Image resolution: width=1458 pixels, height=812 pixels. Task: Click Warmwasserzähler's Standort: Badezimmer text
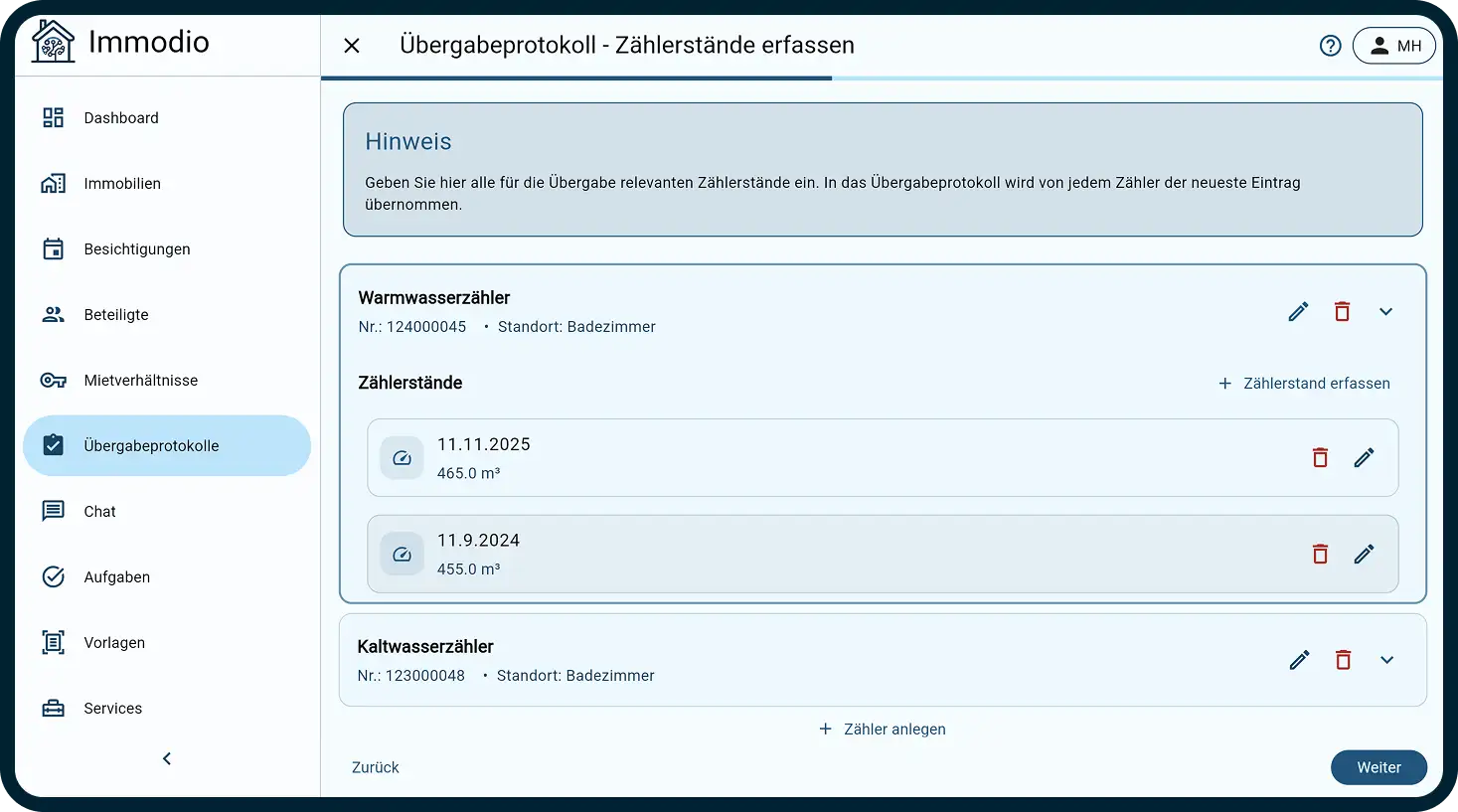click(x=576, y=326)
